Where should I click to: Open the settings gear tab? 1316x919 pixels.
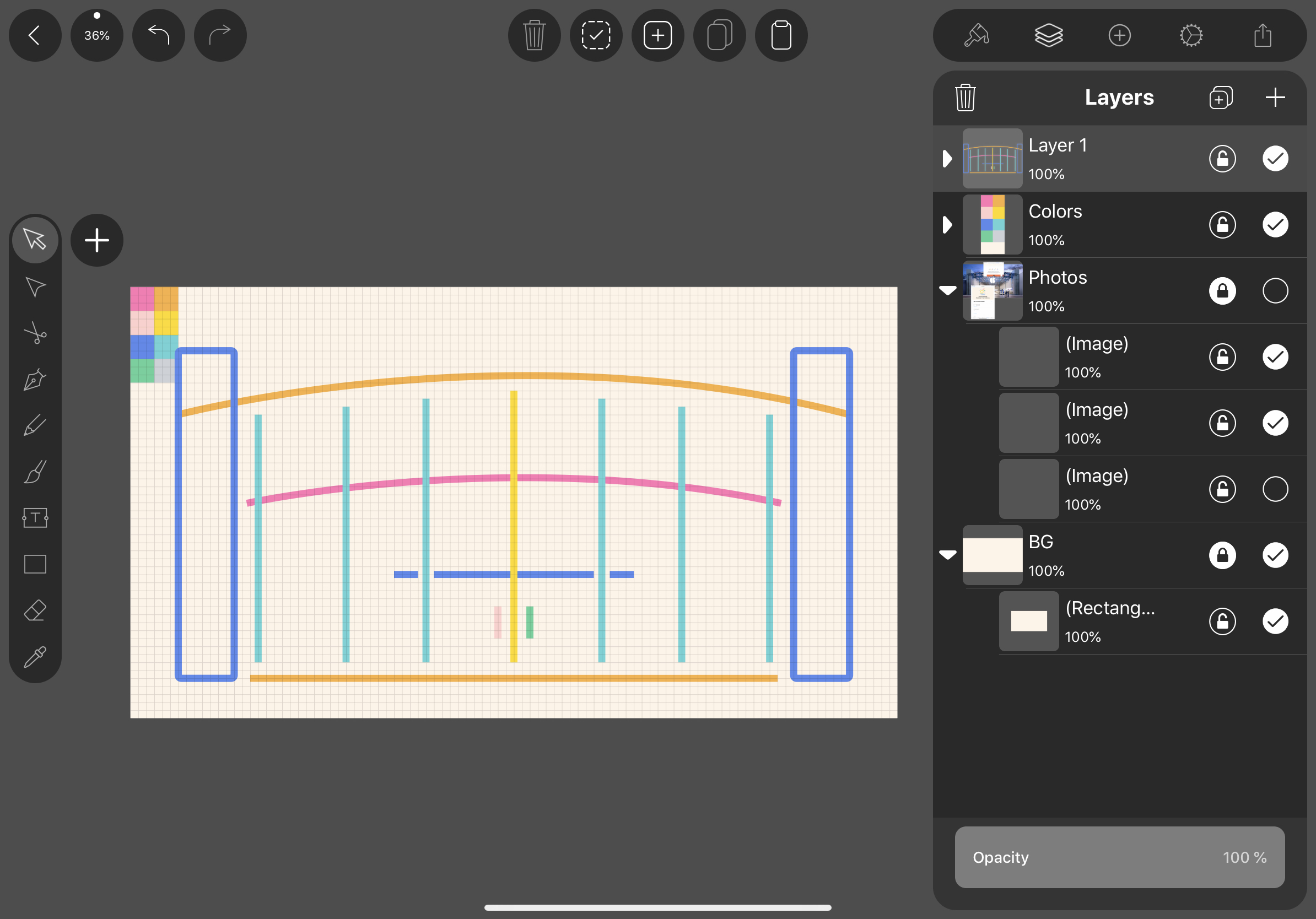[x=1191, y=35]
